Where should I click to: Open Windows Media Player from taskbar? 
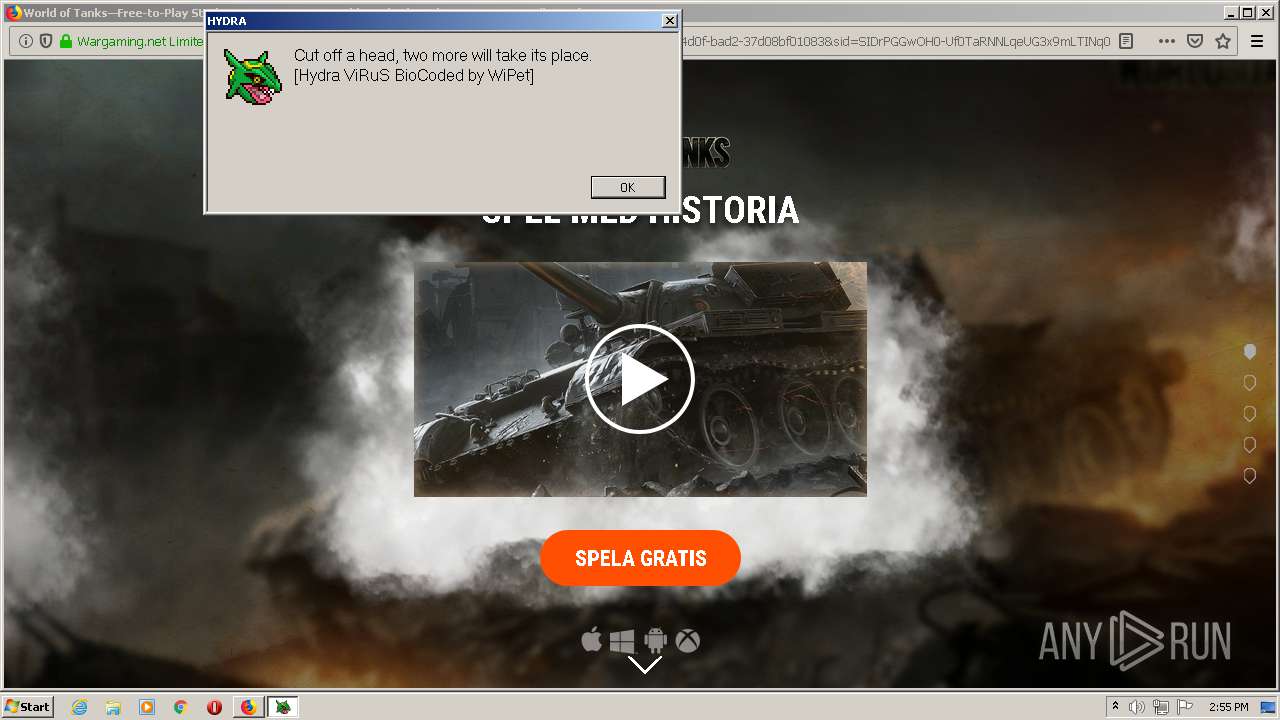[147, 707]
